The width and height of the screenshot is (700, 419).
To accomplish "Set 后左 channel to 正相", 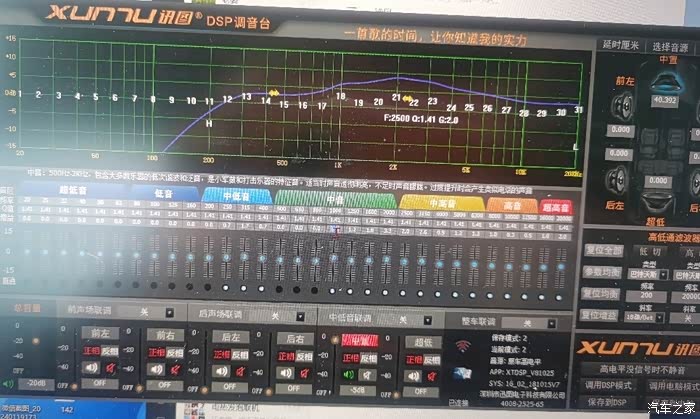I will tap(221, 355).
